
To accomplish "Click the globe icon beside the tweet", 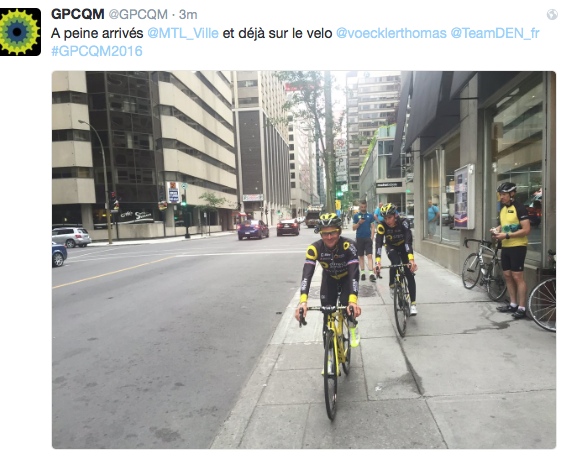I will tap(552, 14).
